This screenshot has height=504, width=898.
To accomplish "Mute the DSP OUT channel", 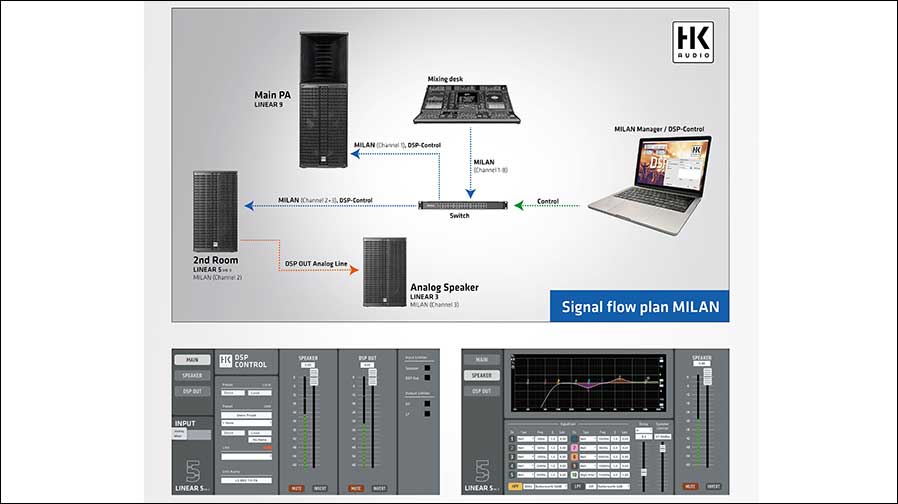I will pos(355,489).
